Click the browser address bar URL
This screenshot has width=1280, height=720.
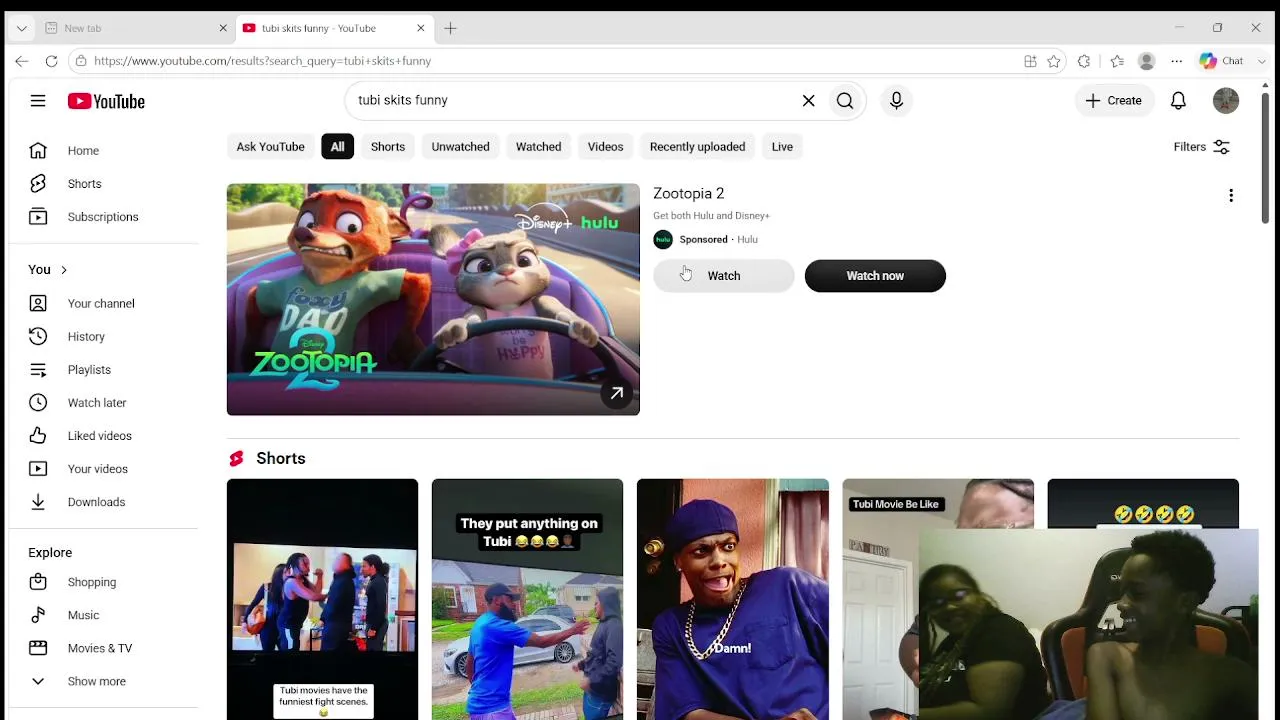[x=262, y=61]
